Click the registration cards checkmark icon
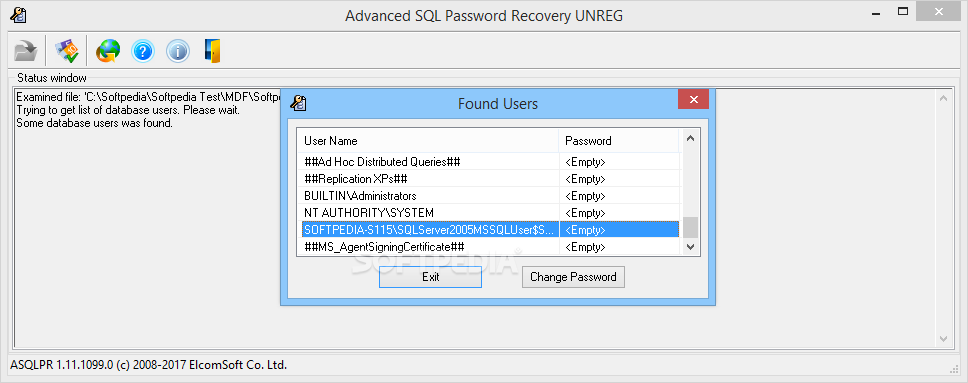The image size is (968, 383). [x=67, y=51]
